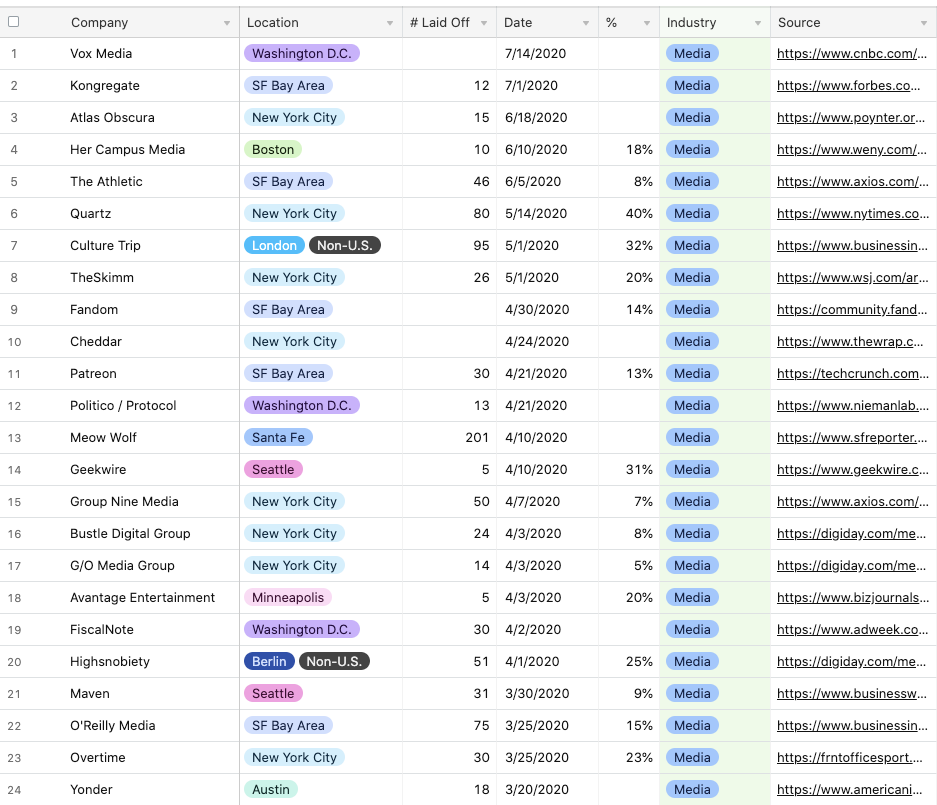Open the source link in the Culture Trip row
This screenshot has width=937, height=805.
coord(852,246)
